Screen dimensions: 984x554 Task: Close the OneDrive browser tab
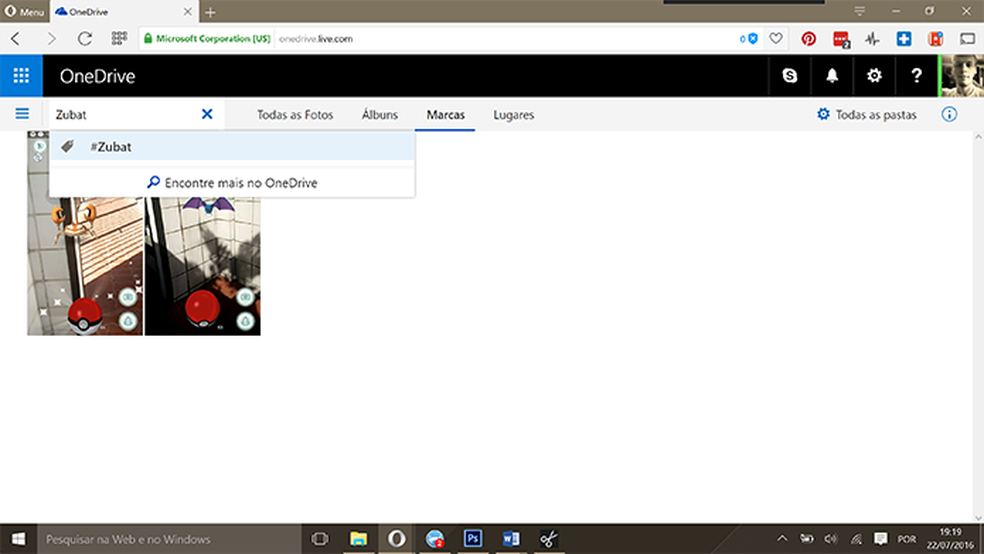(x=187, y=11)
